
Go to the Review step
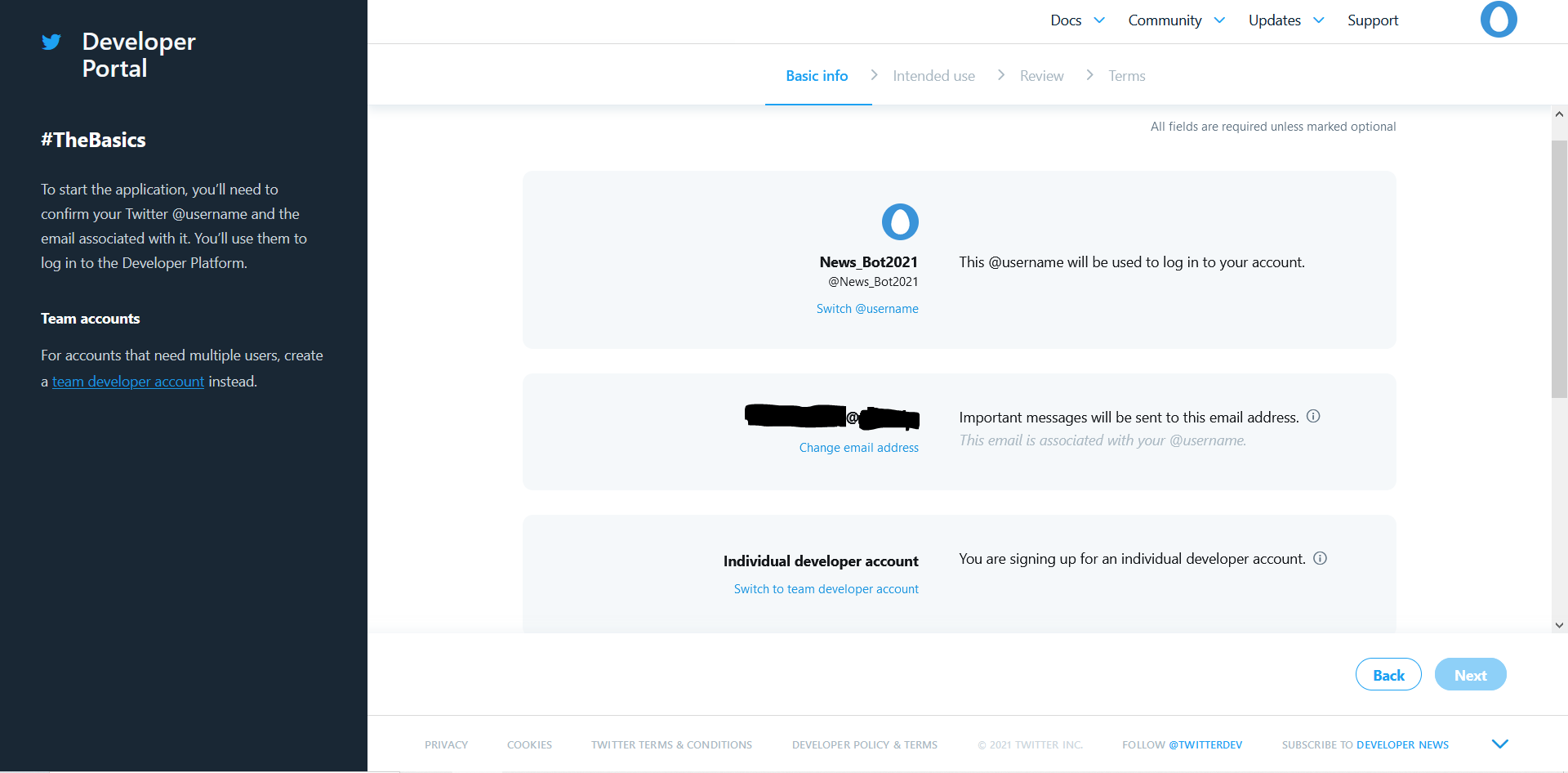click(x=1041, y=76)
